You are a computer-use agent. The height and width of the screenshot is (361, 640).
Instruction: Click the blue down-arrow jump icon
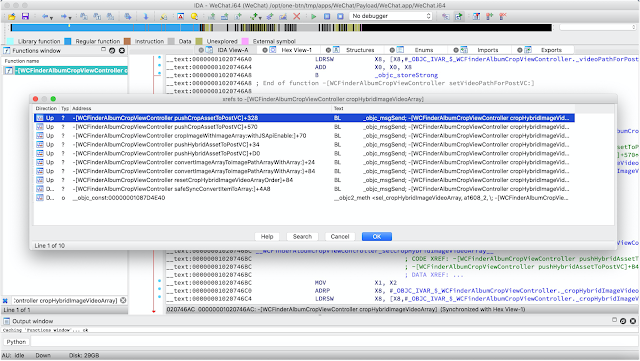tap(145, 16)
